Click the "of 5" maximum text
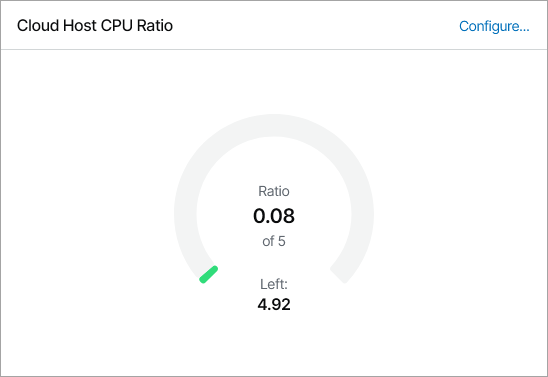548x377 pixels. pos(274,241)
